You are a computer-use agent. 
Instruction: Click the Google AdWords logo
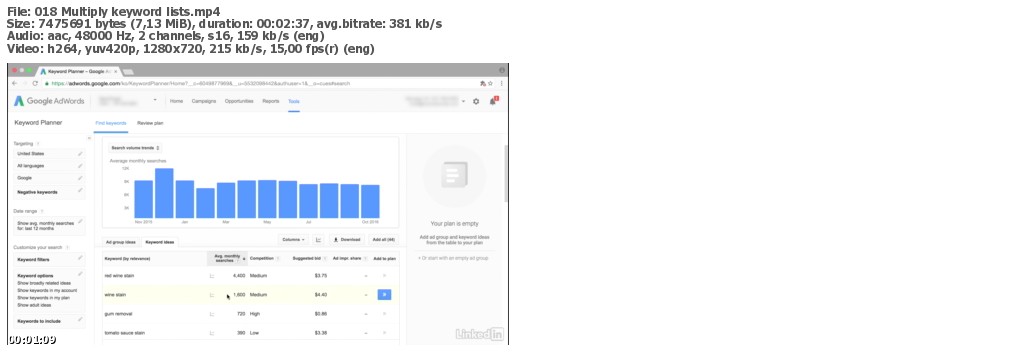click(x=50, y=101)
